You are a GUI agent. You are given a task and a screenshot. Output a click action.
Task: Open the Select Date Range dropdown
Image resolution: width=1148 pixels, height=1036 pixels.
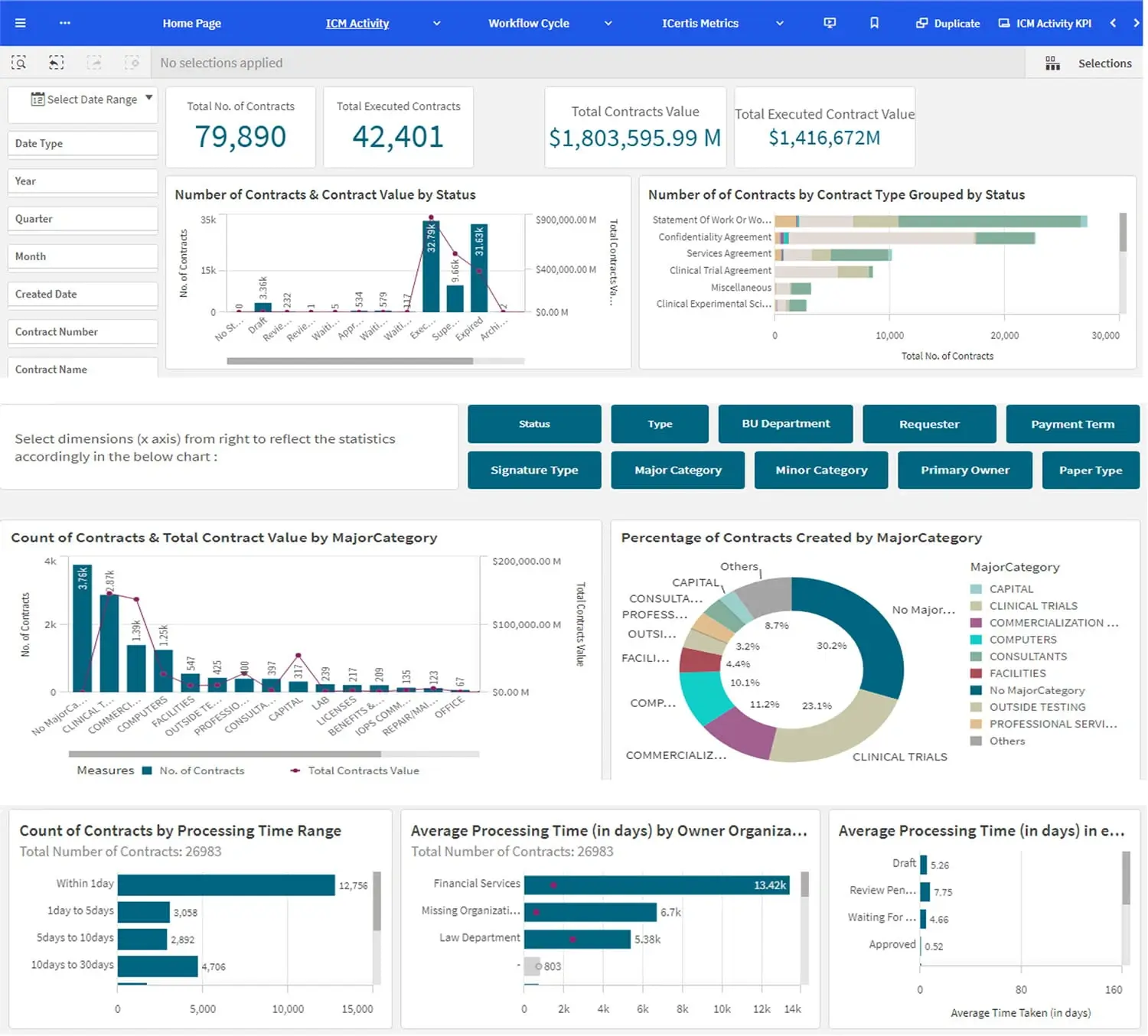[83, 100]
